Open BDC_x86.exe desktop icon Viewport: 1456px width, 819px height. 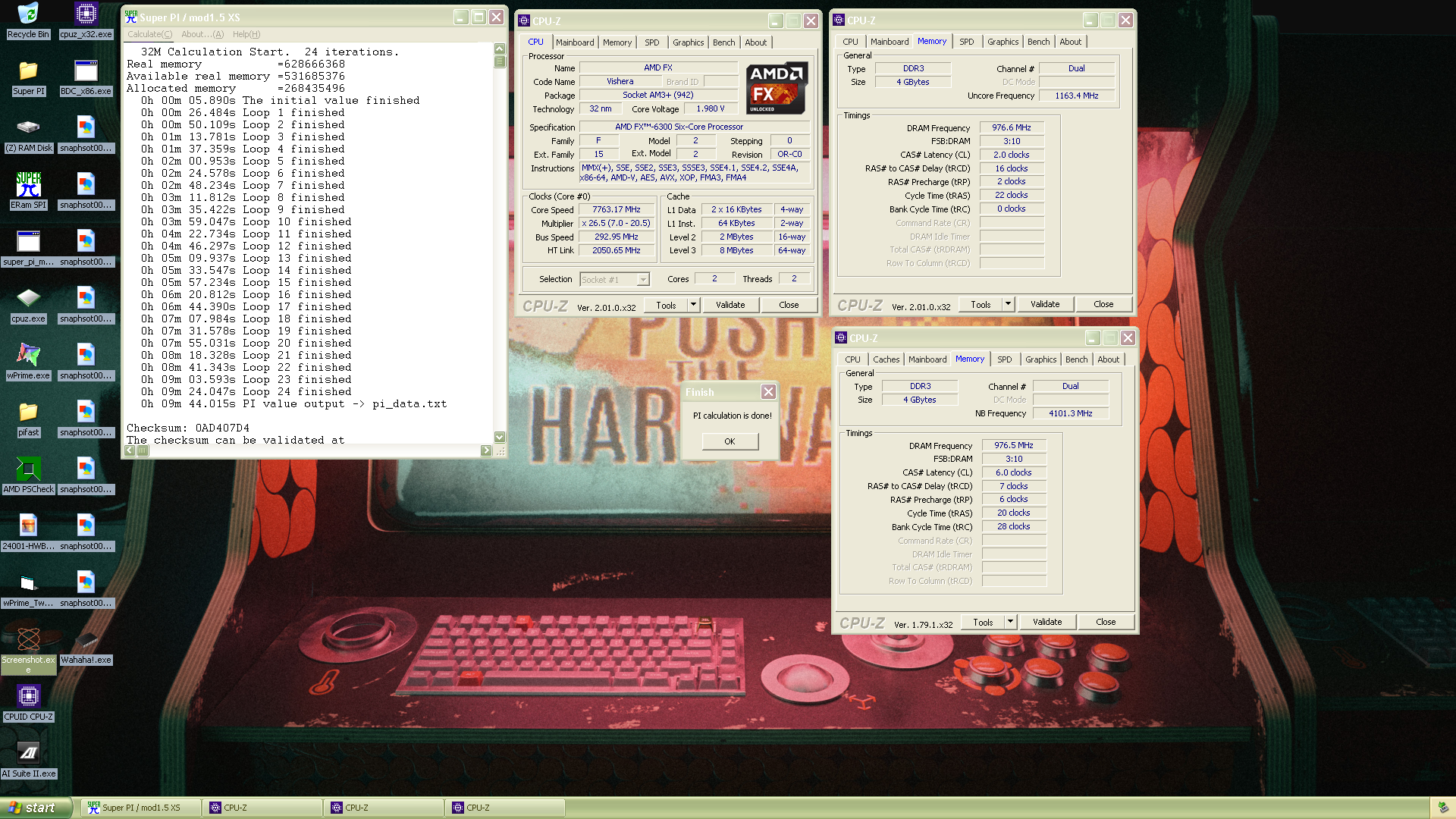[86, 77]
